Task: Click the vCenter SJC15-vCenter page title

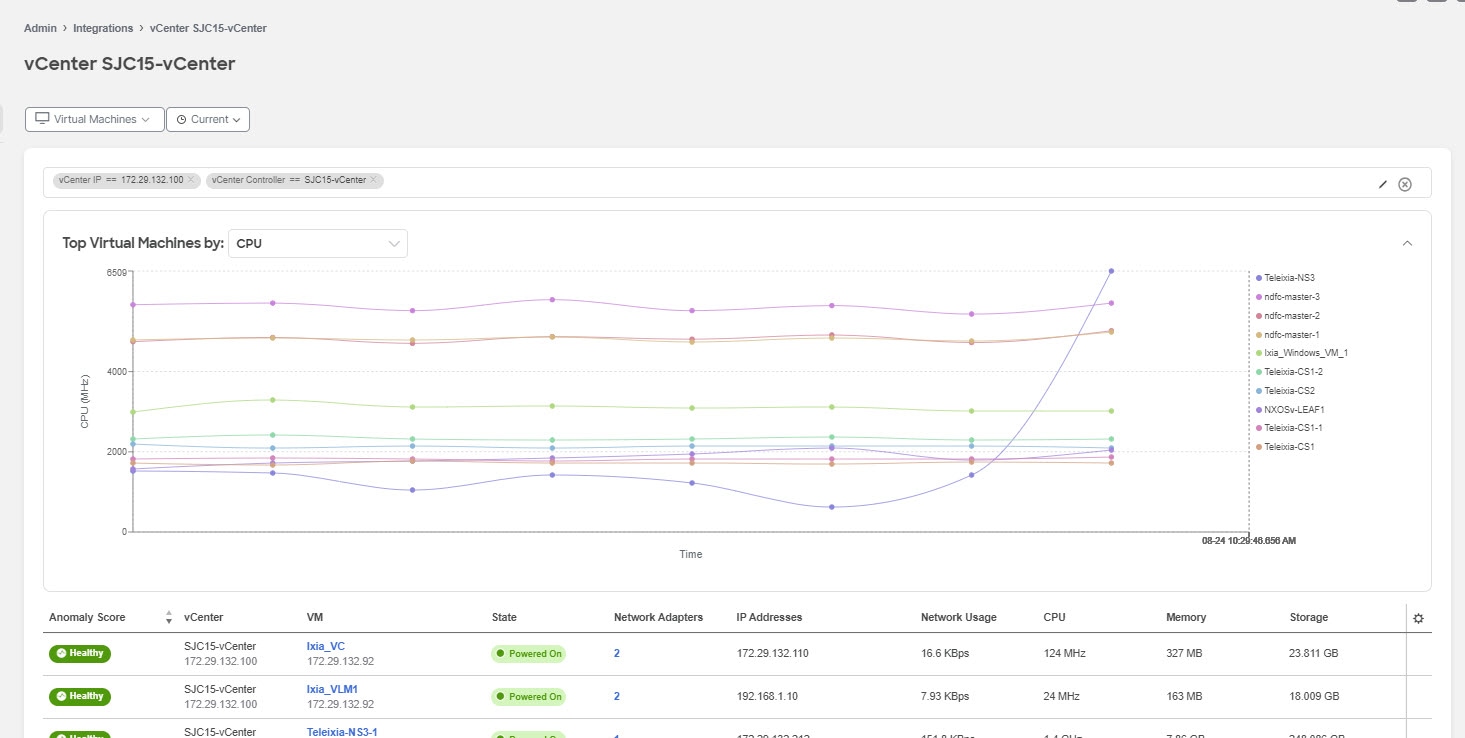Action: click(x=130, y=64)
